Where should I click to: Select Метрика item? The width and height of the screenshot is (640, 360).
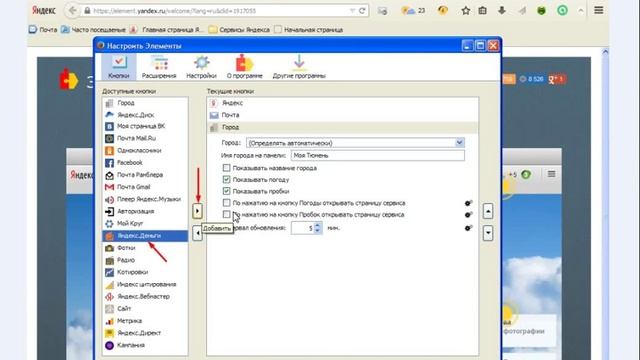pos(145,321)
